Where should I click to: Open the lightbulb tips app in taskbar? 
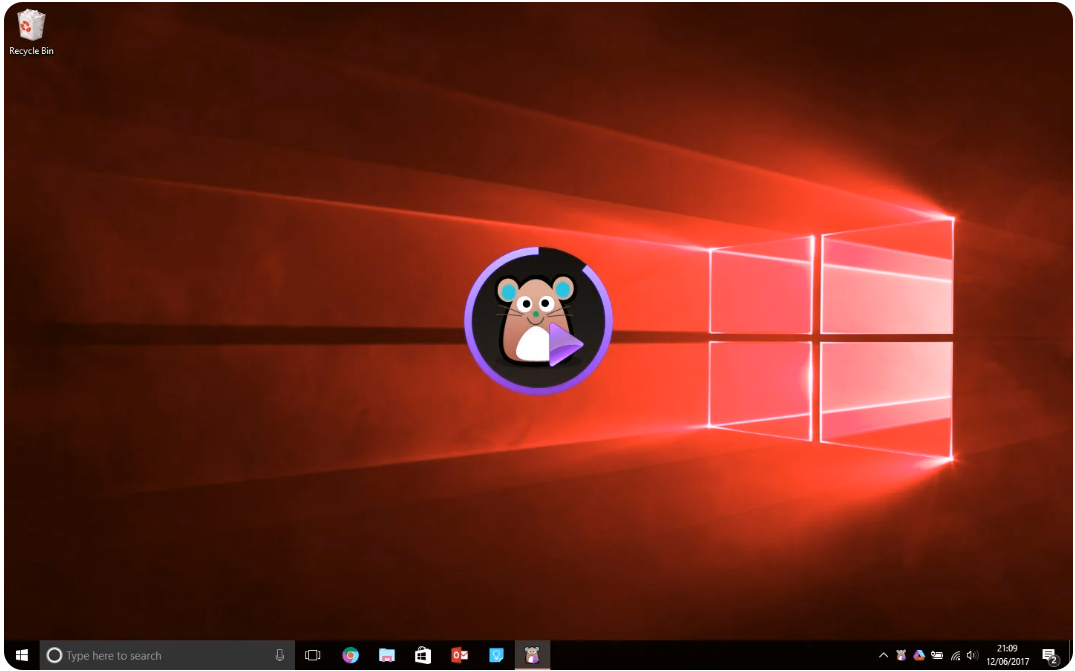coord(496,655)
